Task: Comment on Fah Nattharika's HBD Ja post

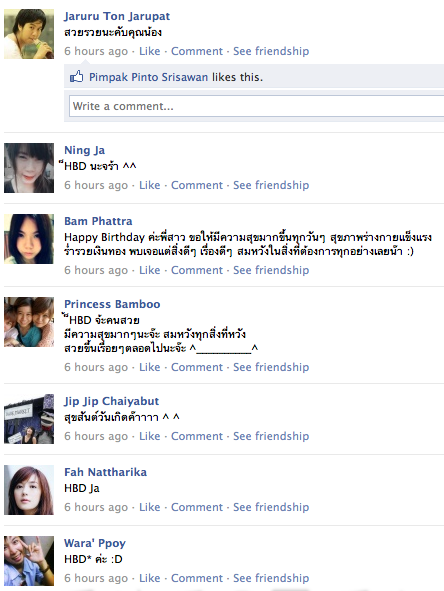Action: pyautogui.click(x=197, y=507)
